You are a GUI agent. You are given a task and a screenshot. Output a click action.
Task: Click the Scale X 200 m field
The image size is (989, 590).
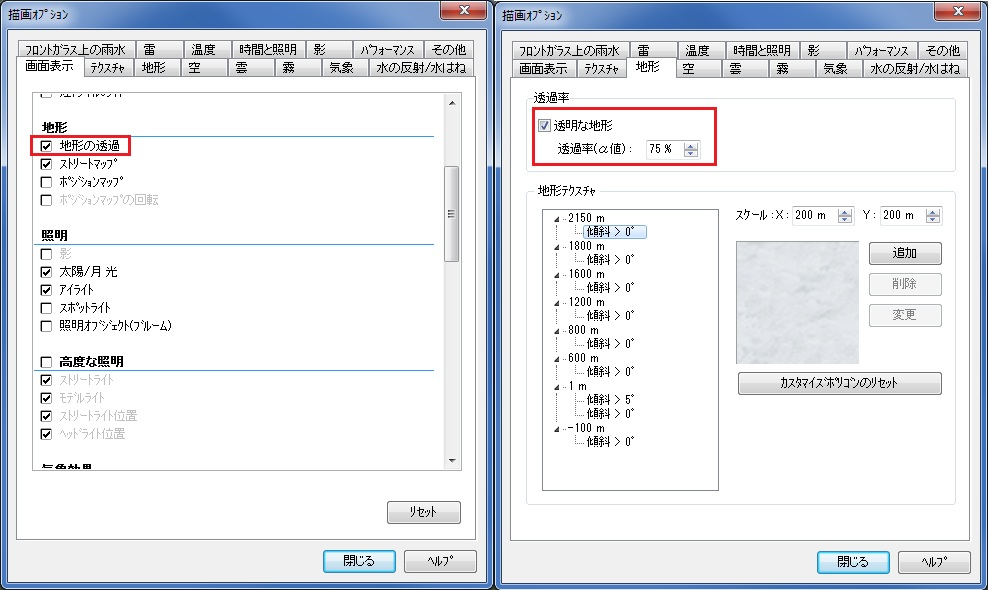(815, 216)
